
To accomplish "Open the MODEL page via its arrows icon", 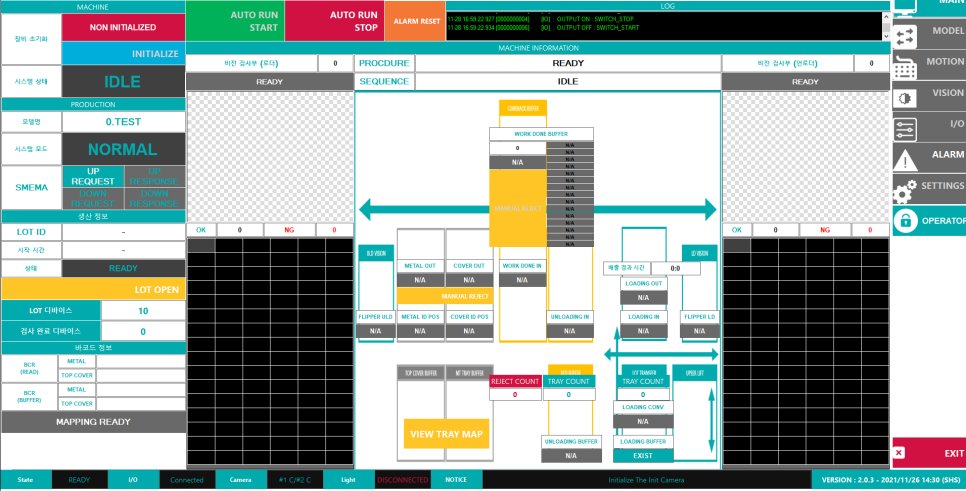I will tap(905, 36).
